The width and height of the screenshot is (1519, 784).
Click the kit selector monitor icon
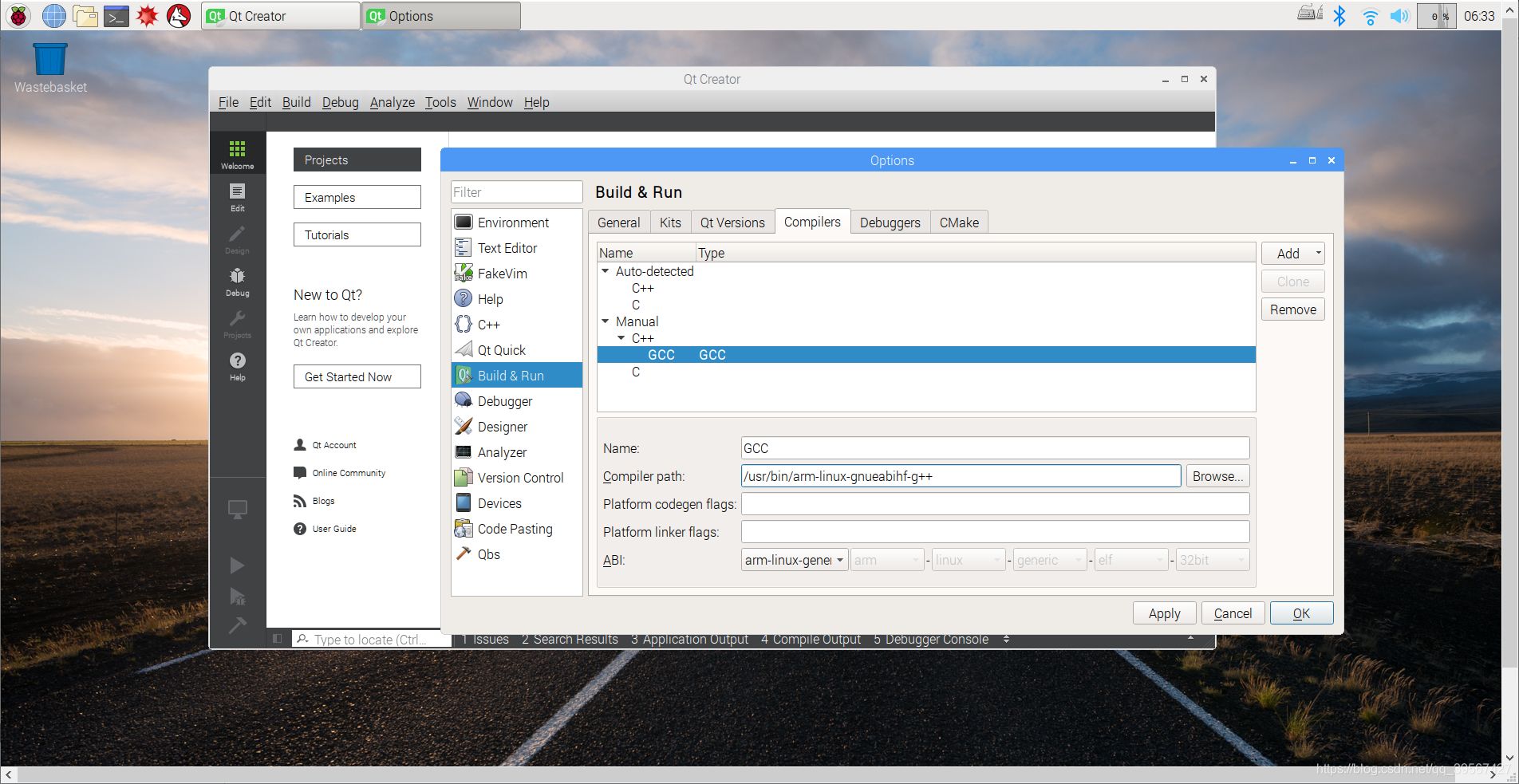coord(237,509)
